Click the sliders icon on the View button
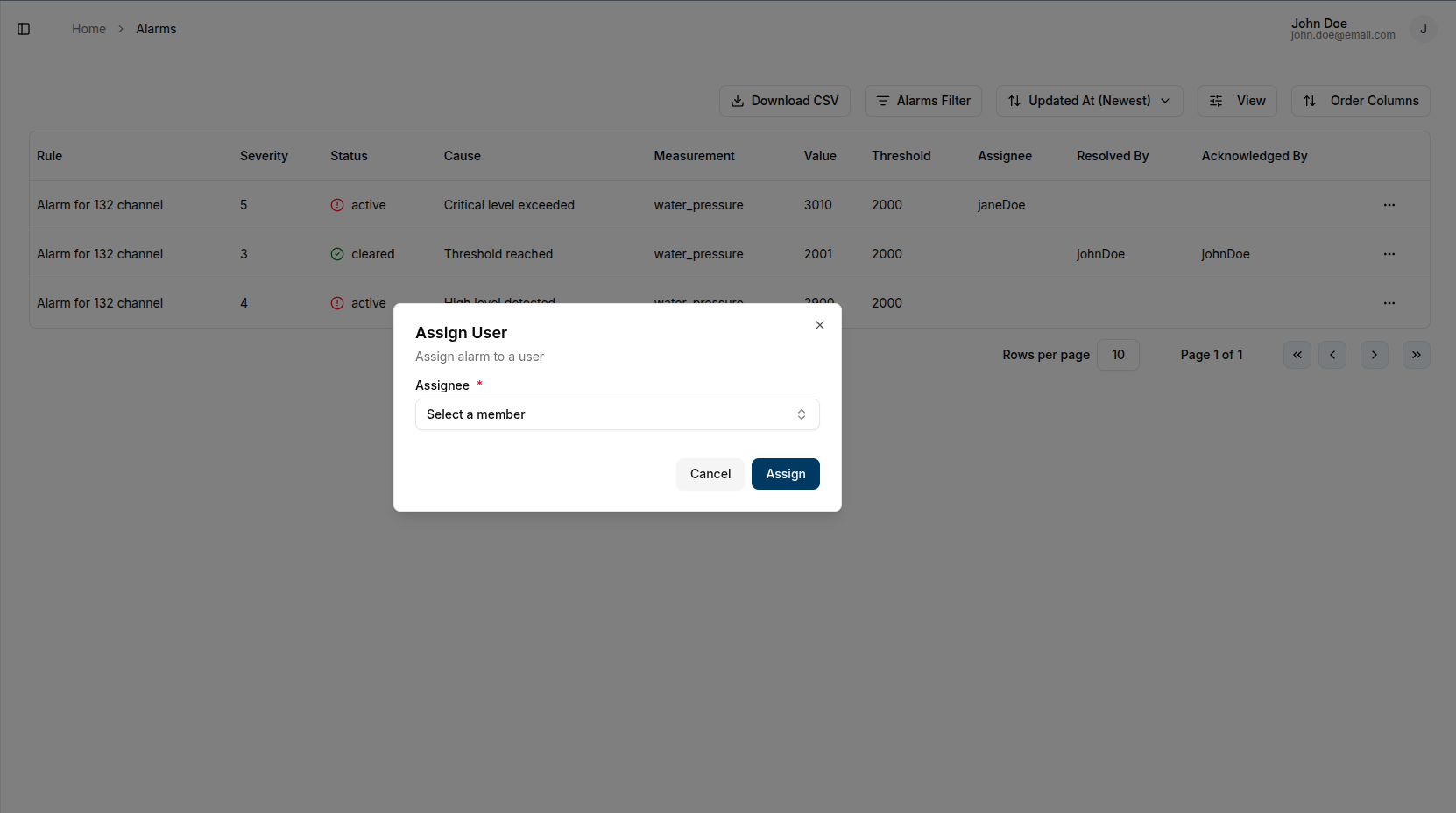Image resolution: width=1456 pixels, height=813 pixels. pos(1216,101)
